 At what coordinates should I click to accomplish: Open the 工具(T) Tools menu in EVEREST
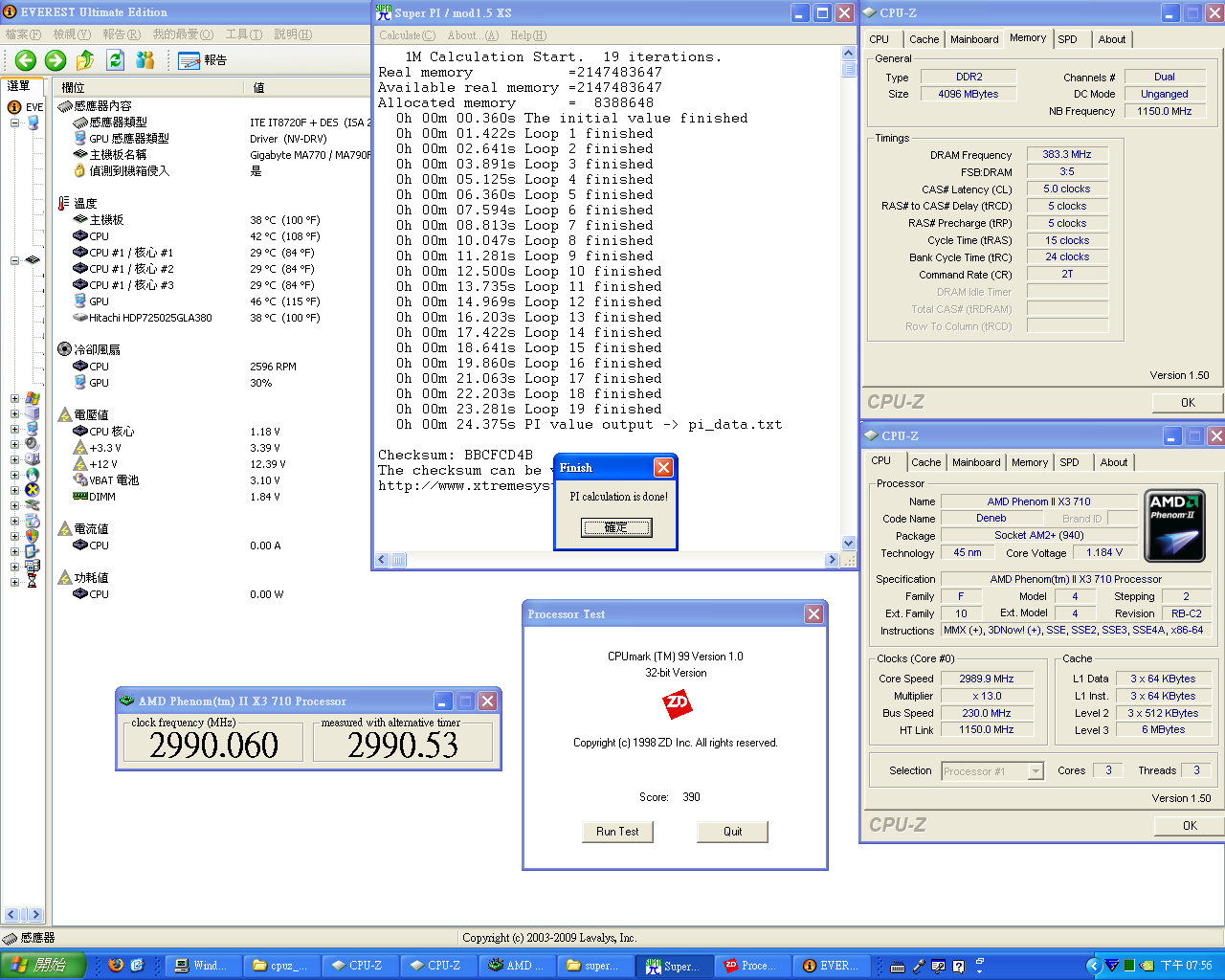[243, 34]
